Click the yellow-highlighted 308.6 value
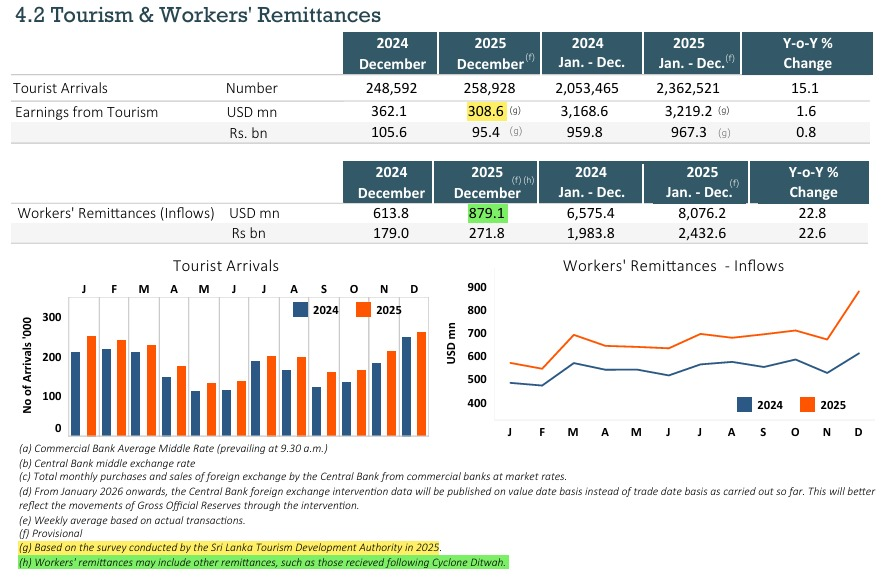The width and height of the screenshot is (890, 587). tap(485, 112)
